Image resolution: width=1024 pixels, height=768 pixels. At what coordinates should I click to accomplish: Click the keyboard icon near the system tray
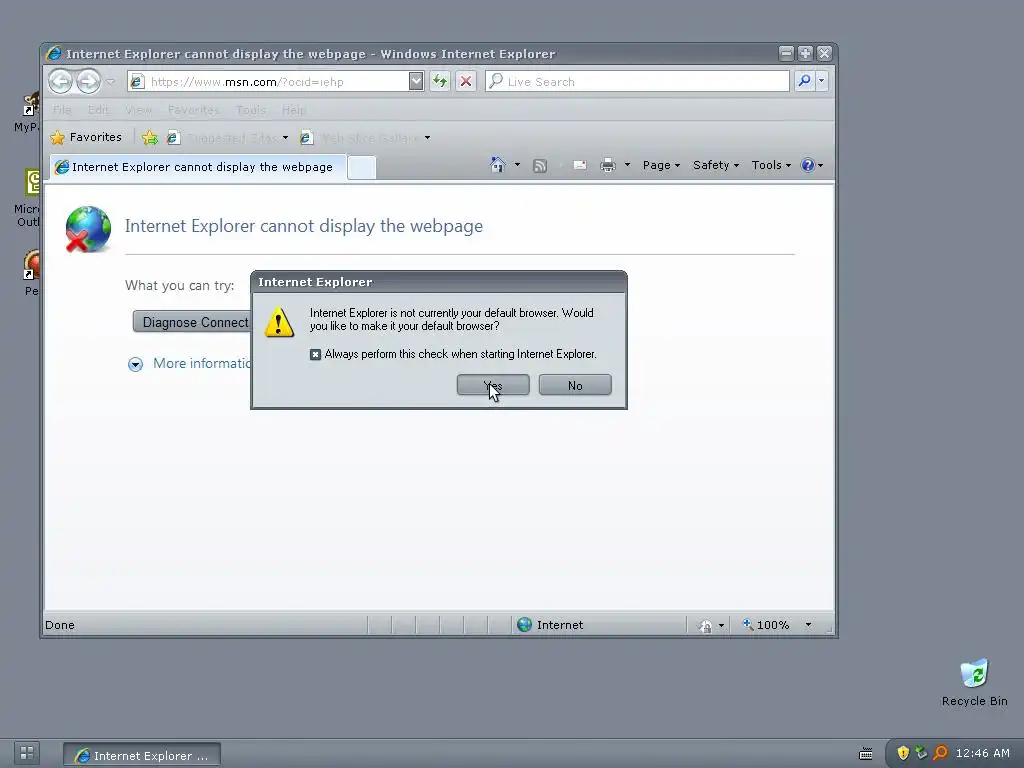tap(865, 754)
